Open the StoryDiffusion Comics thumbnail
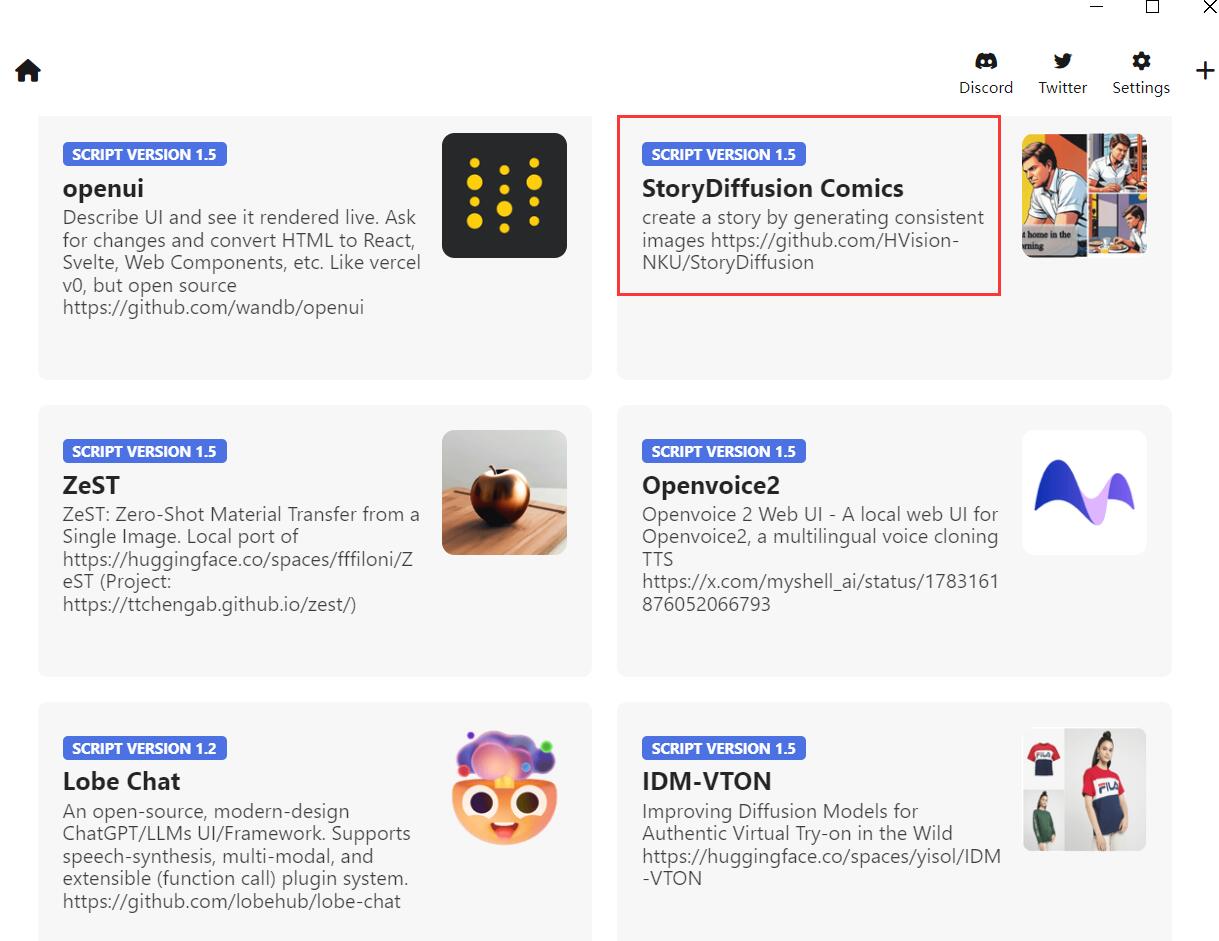The width and height of the screenshot is (1219, 941). point(1084,195)
